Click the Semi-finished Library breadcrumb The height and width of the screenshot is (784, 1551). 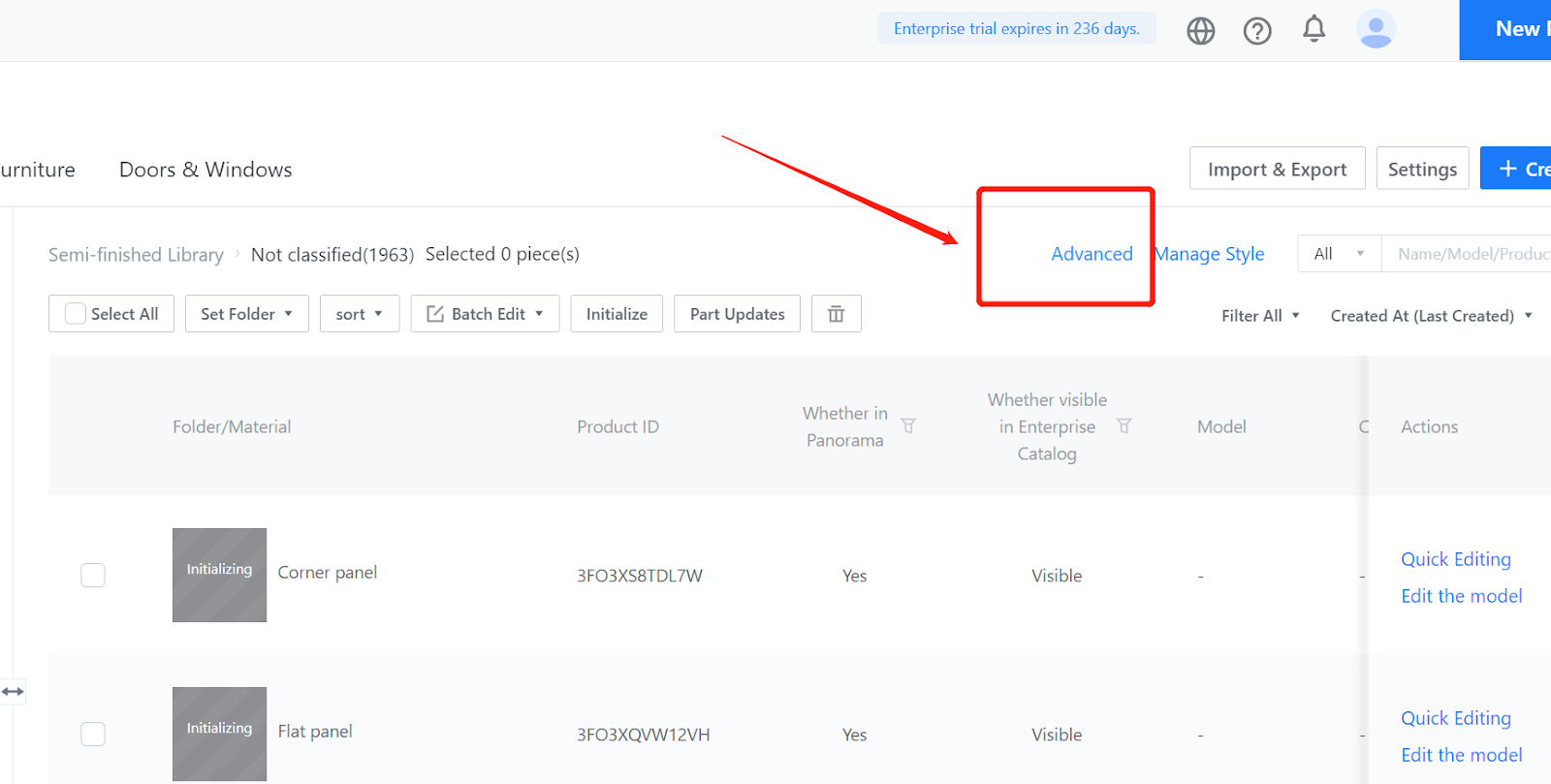(x=136, y=255)
